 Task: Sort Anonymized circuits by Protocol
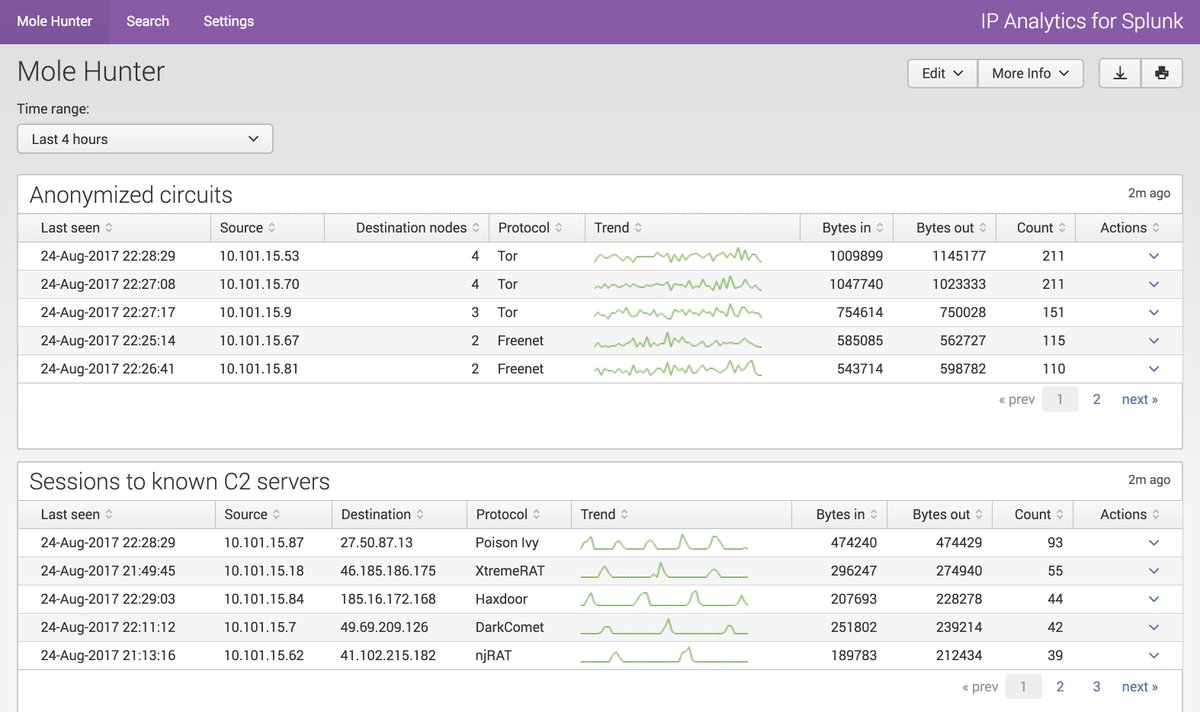pos(530,228)
